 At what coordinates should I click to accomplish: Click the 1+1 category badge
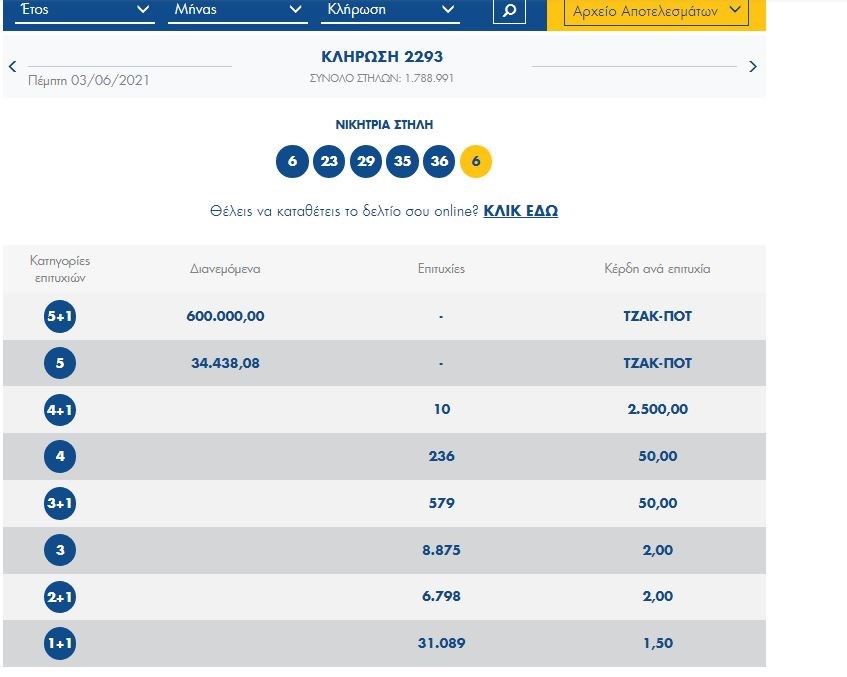60,644
